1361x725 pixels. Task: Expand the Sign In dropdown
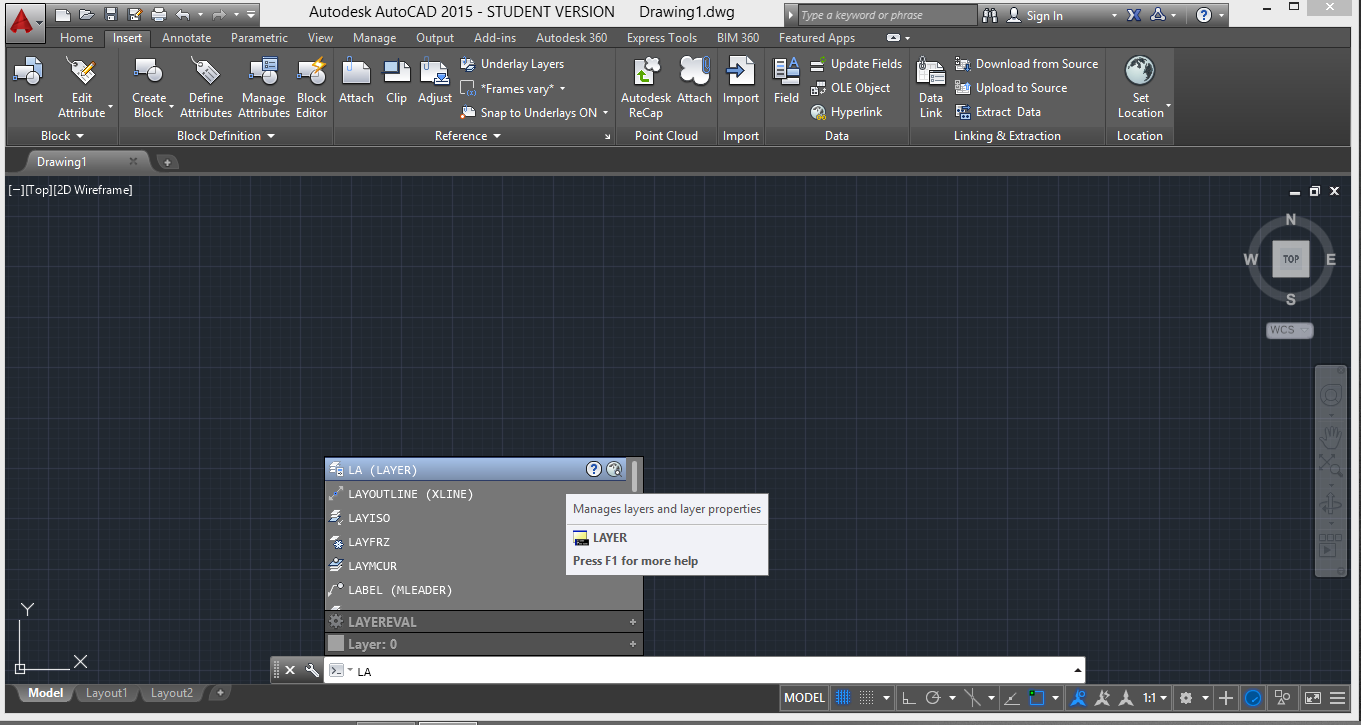pos(1115,16)
